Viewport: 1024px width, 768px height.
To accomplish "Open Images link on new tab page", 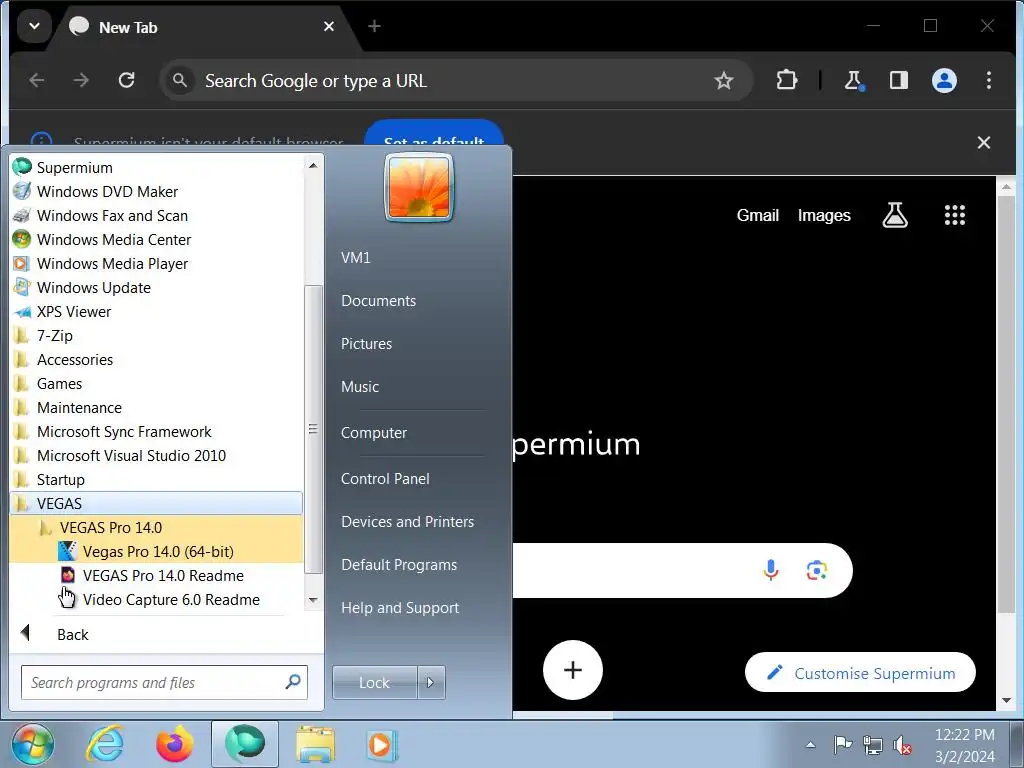I will pos(824,216).
